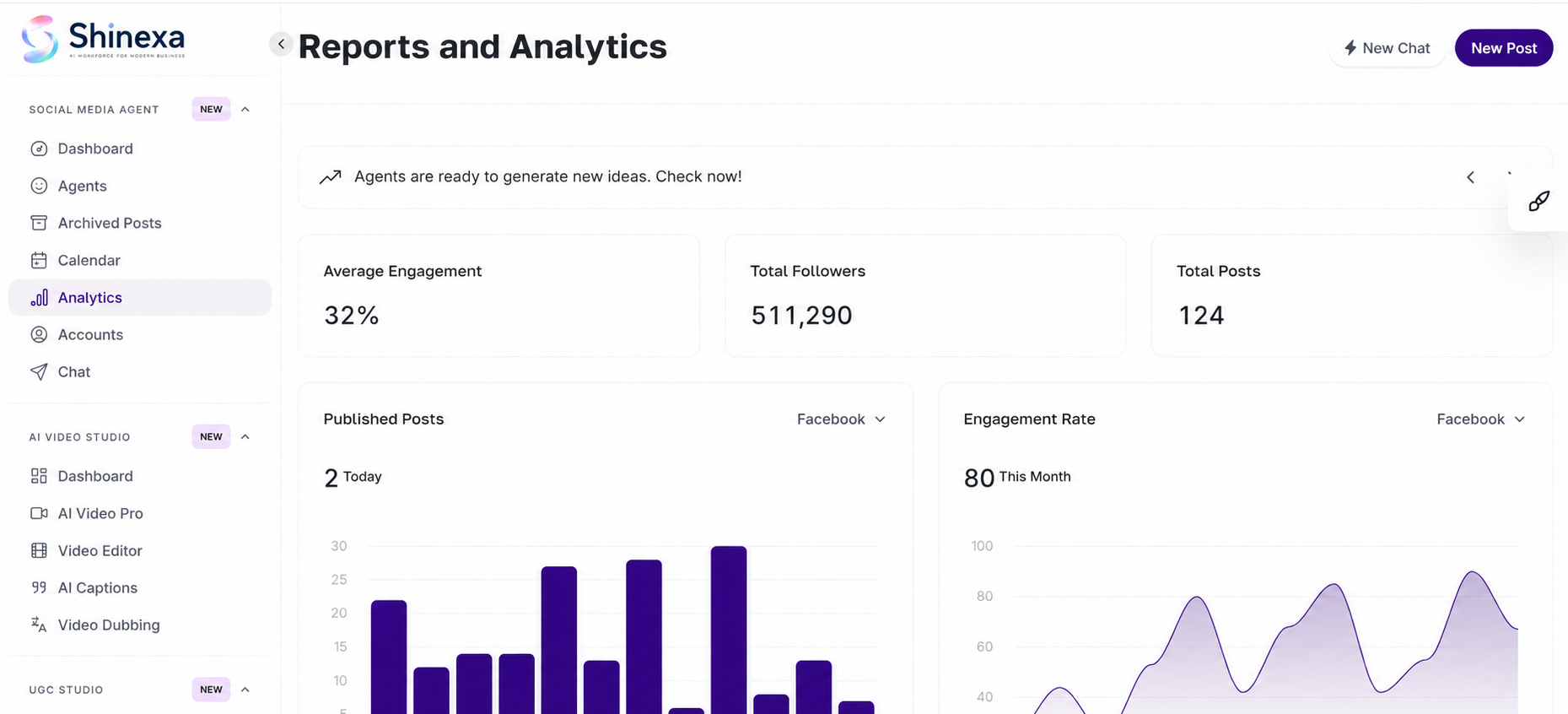Click the Total Followers 511,290 card
1568x714 pixels.
click(925, 295)
